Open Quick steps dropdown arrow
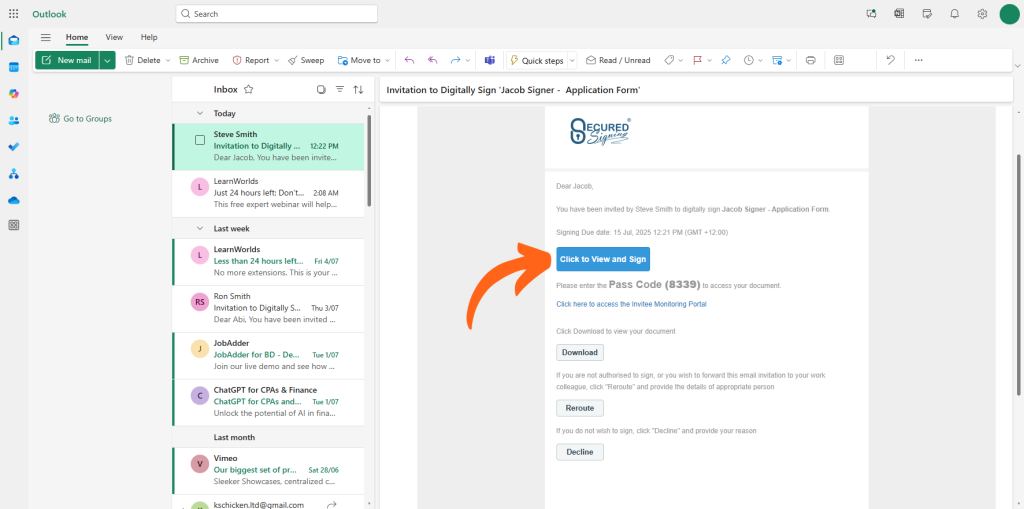This screenshot has height=509, width=1024. [573, 60]
